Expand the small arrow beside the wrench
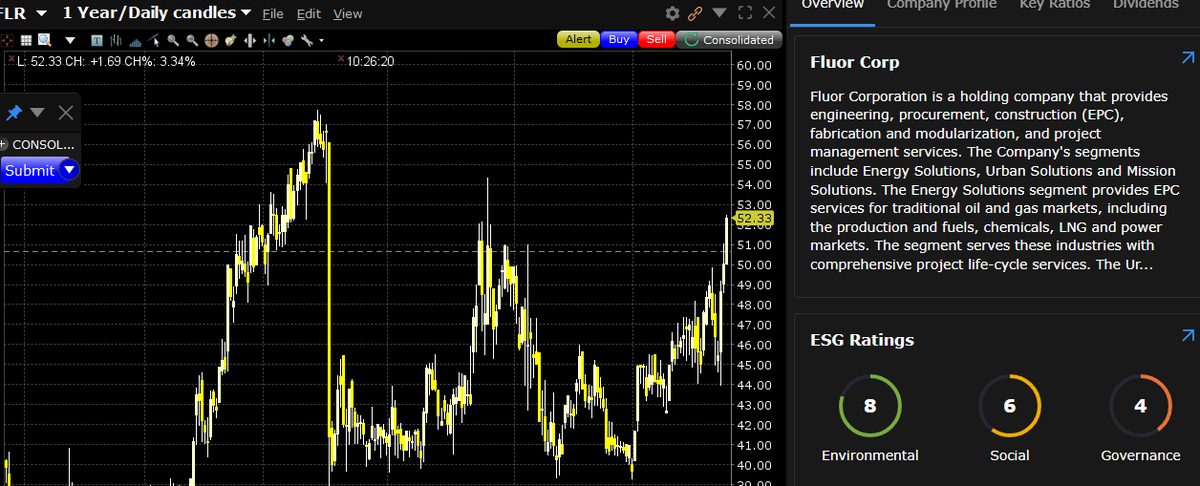1200x486 pixels. (x=322, y=40)
